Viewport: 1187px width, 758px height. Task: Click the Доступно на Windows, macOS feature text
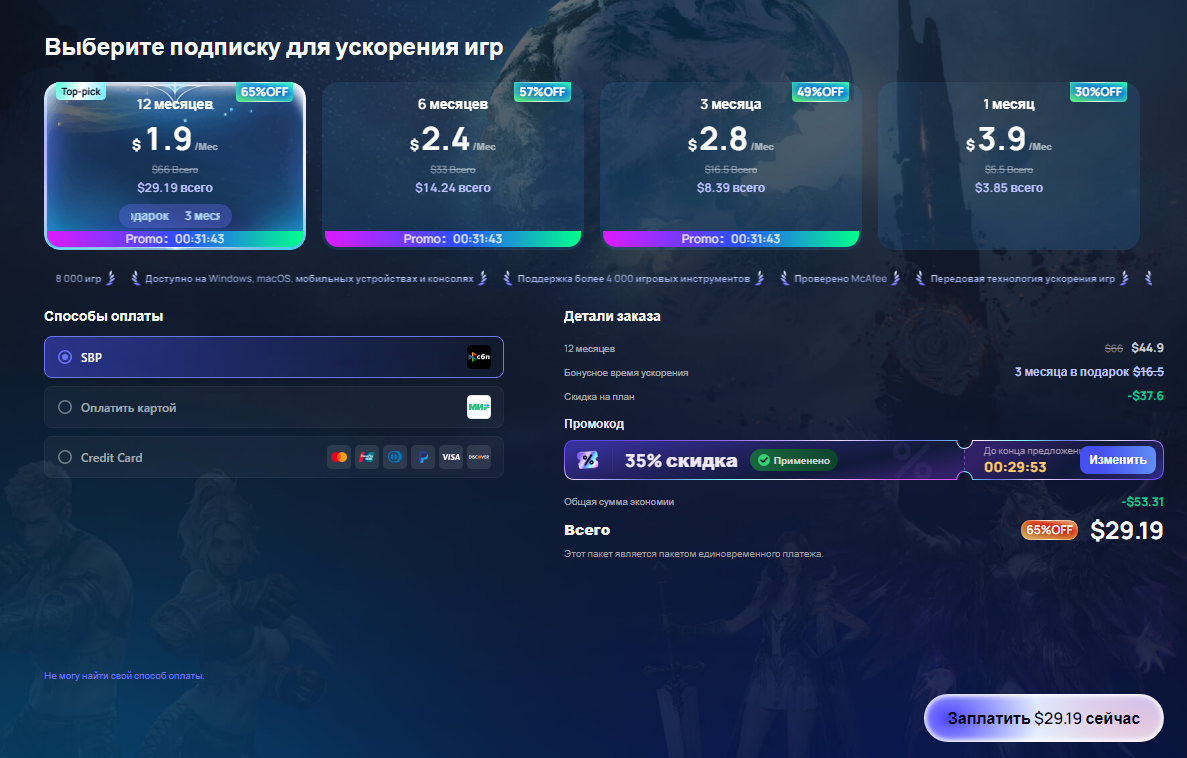(309, 279)
